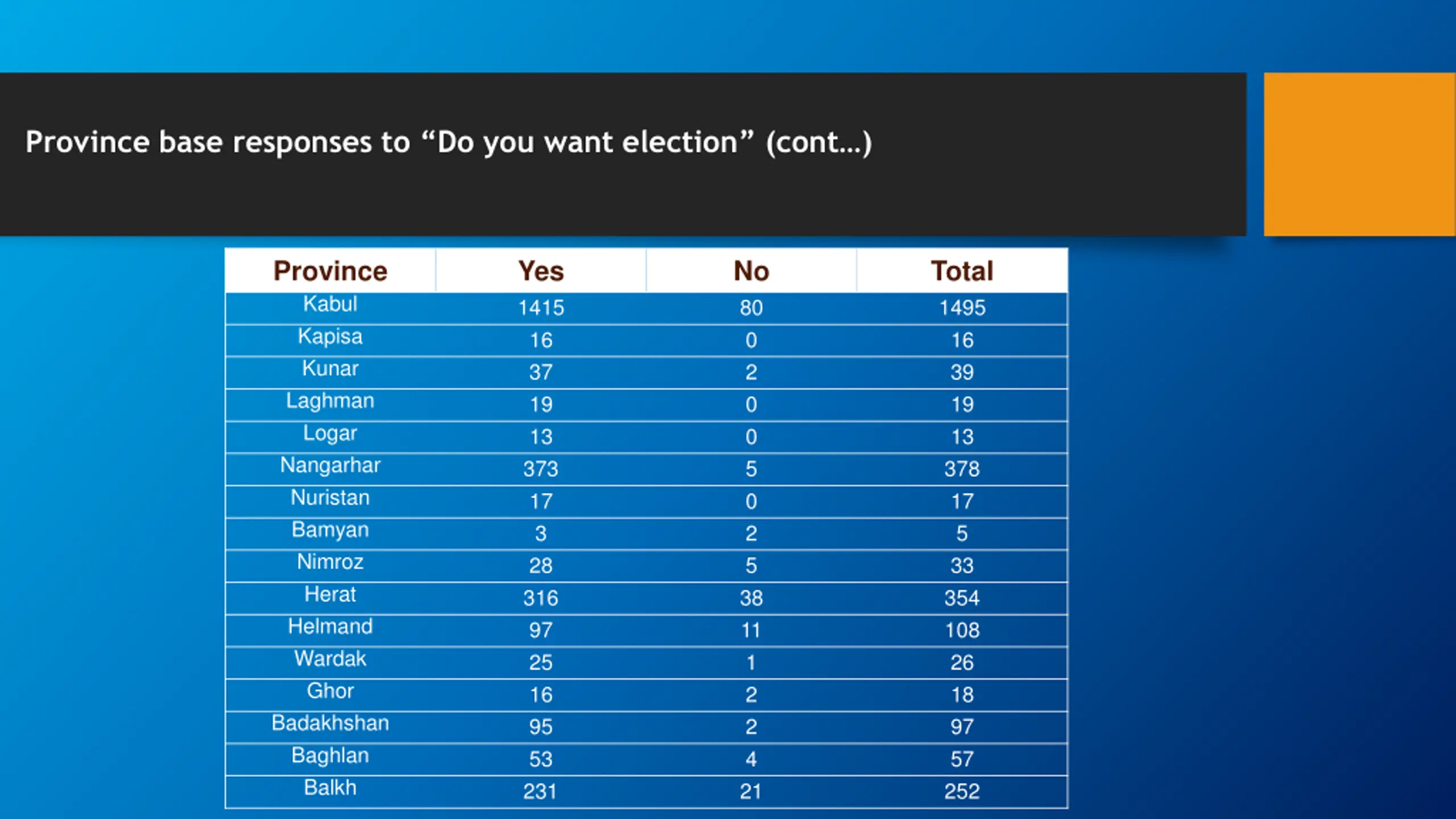
Task: Click the Total column header
Action: coord(962,271)
